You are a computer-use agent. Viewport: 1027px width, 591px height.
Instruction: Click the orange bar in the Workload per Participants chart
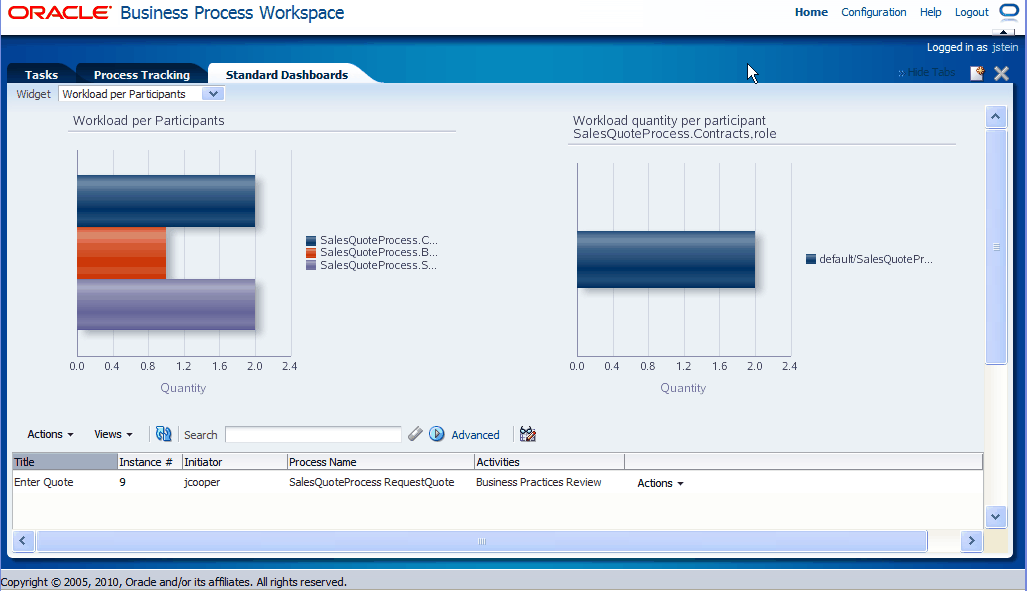click(121, 253)
